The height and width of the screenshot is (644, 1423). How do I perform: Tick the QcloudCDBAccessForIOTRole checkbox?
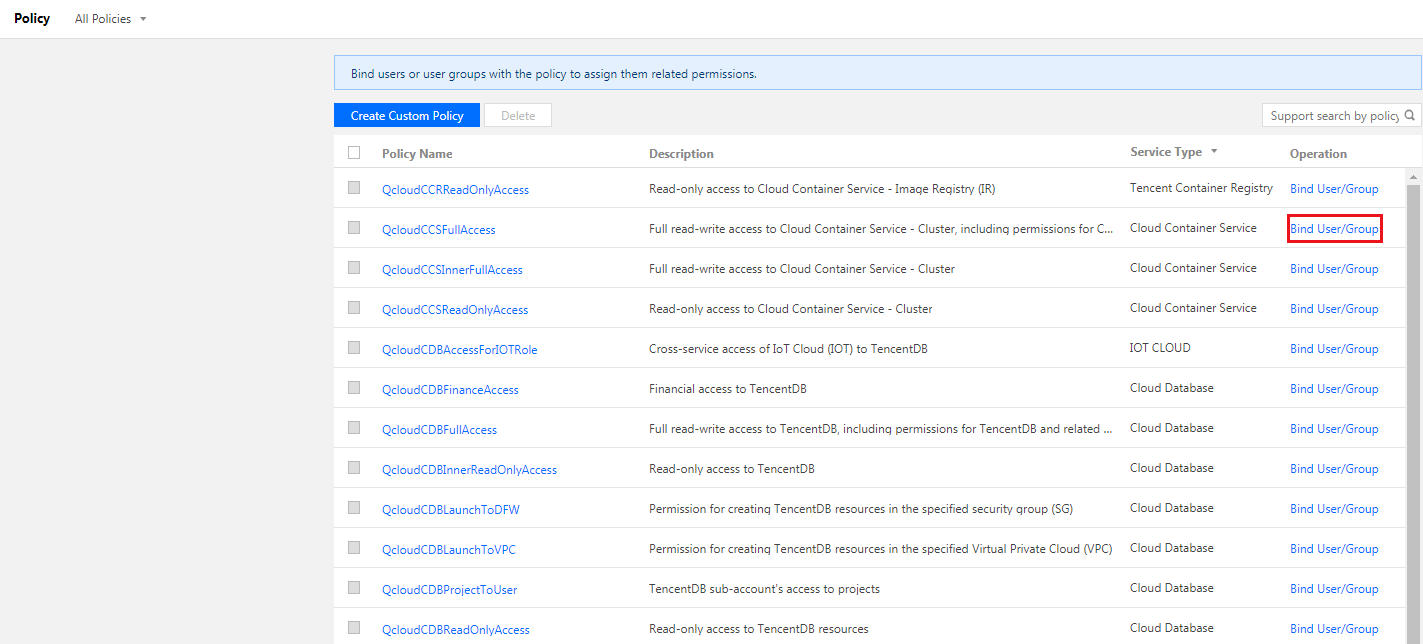354,347
